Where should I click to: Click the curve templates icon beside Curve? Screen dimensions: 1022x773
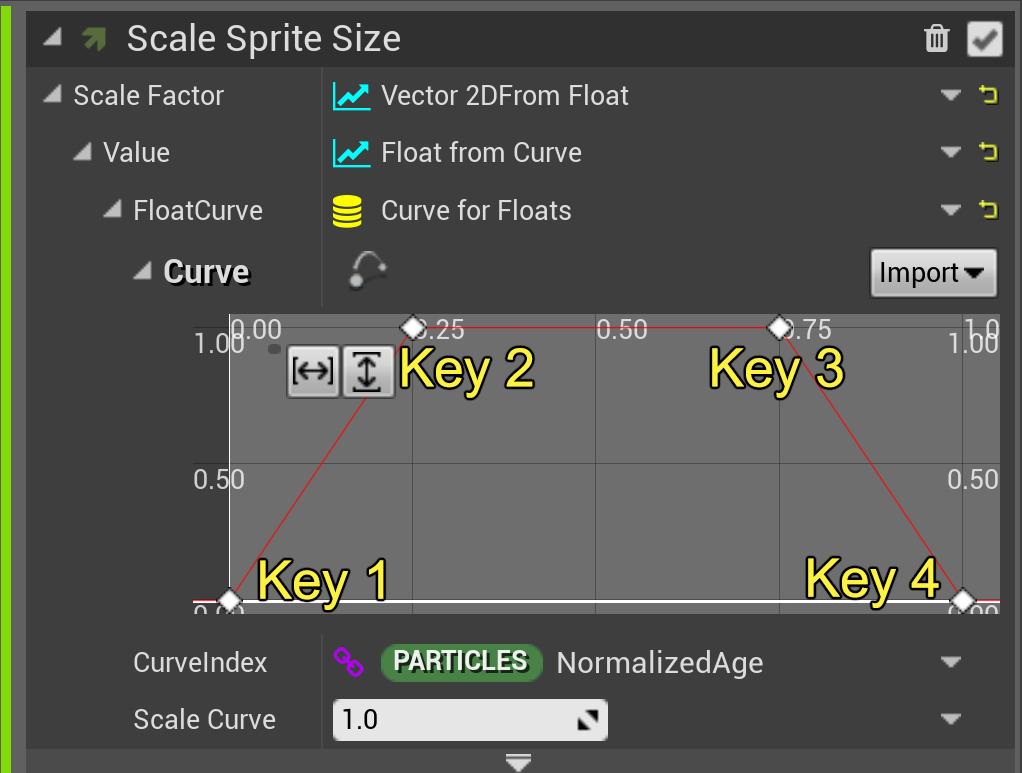point(367,270)
